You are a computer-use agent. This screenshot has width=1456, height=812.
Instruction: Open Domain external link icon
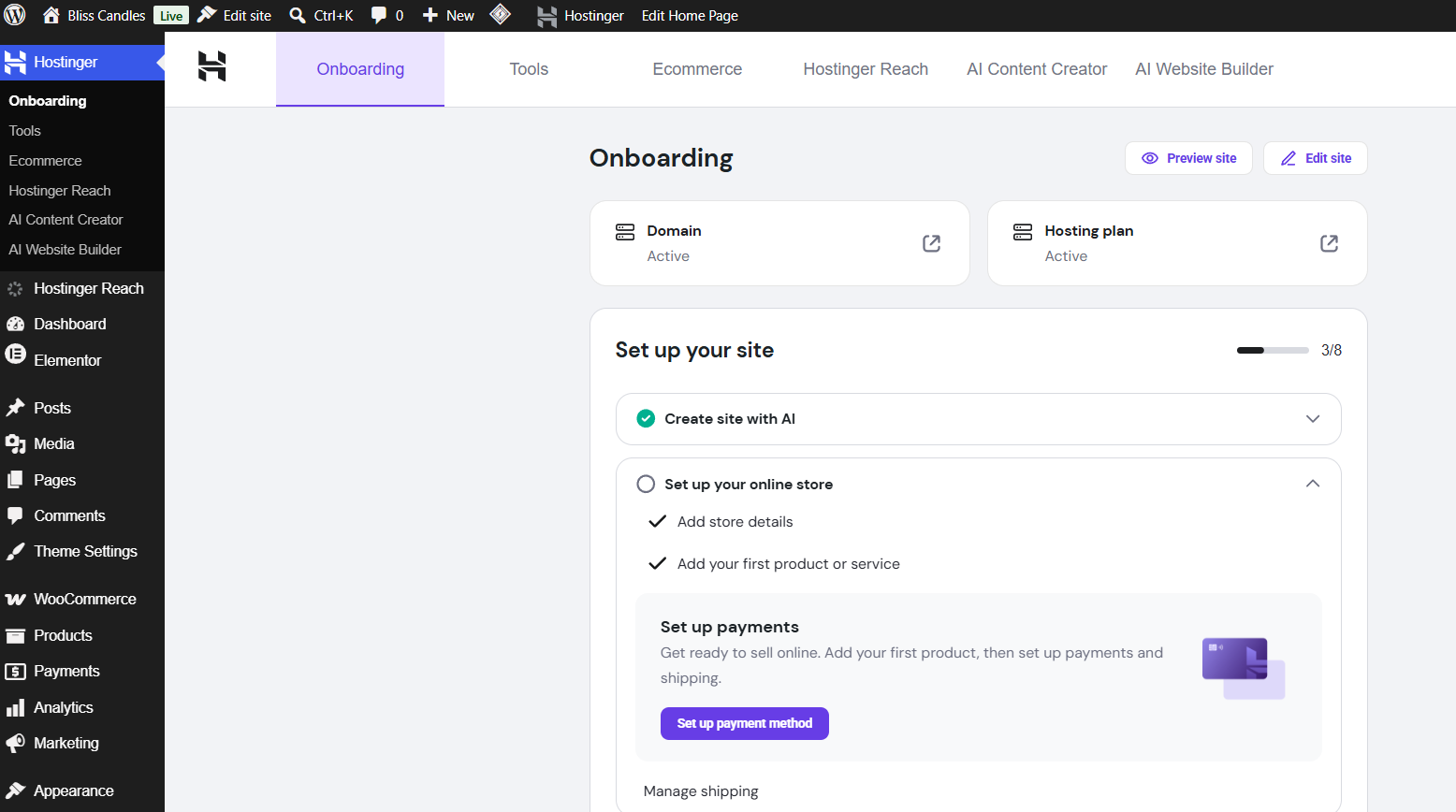click(931, 243)
